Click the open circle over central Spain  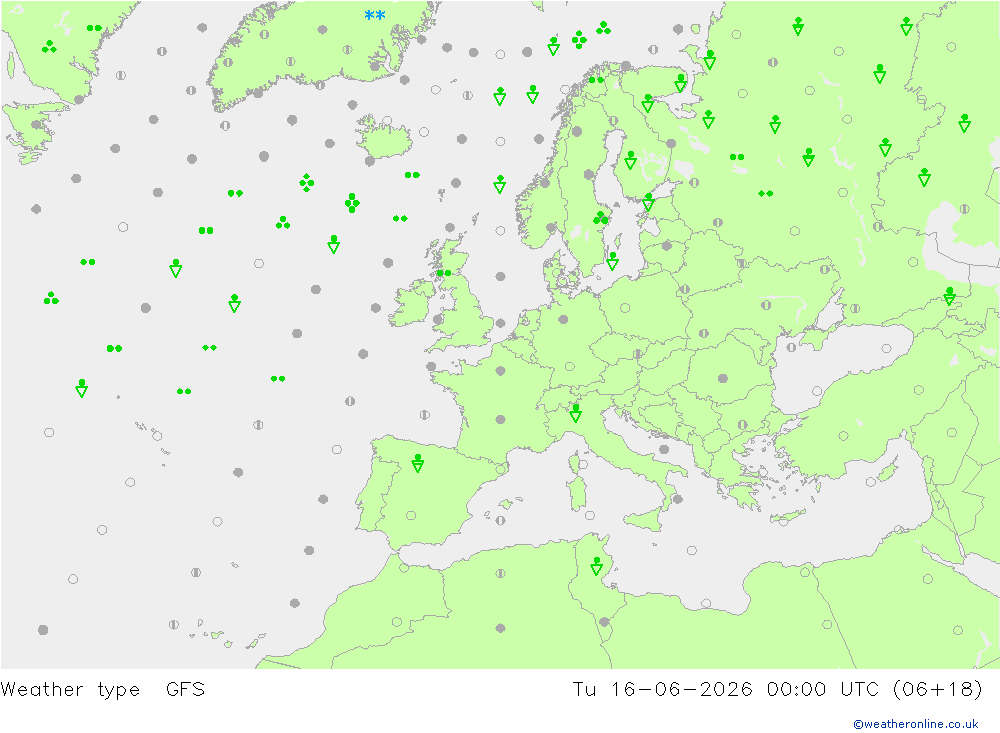pos(411,515)
